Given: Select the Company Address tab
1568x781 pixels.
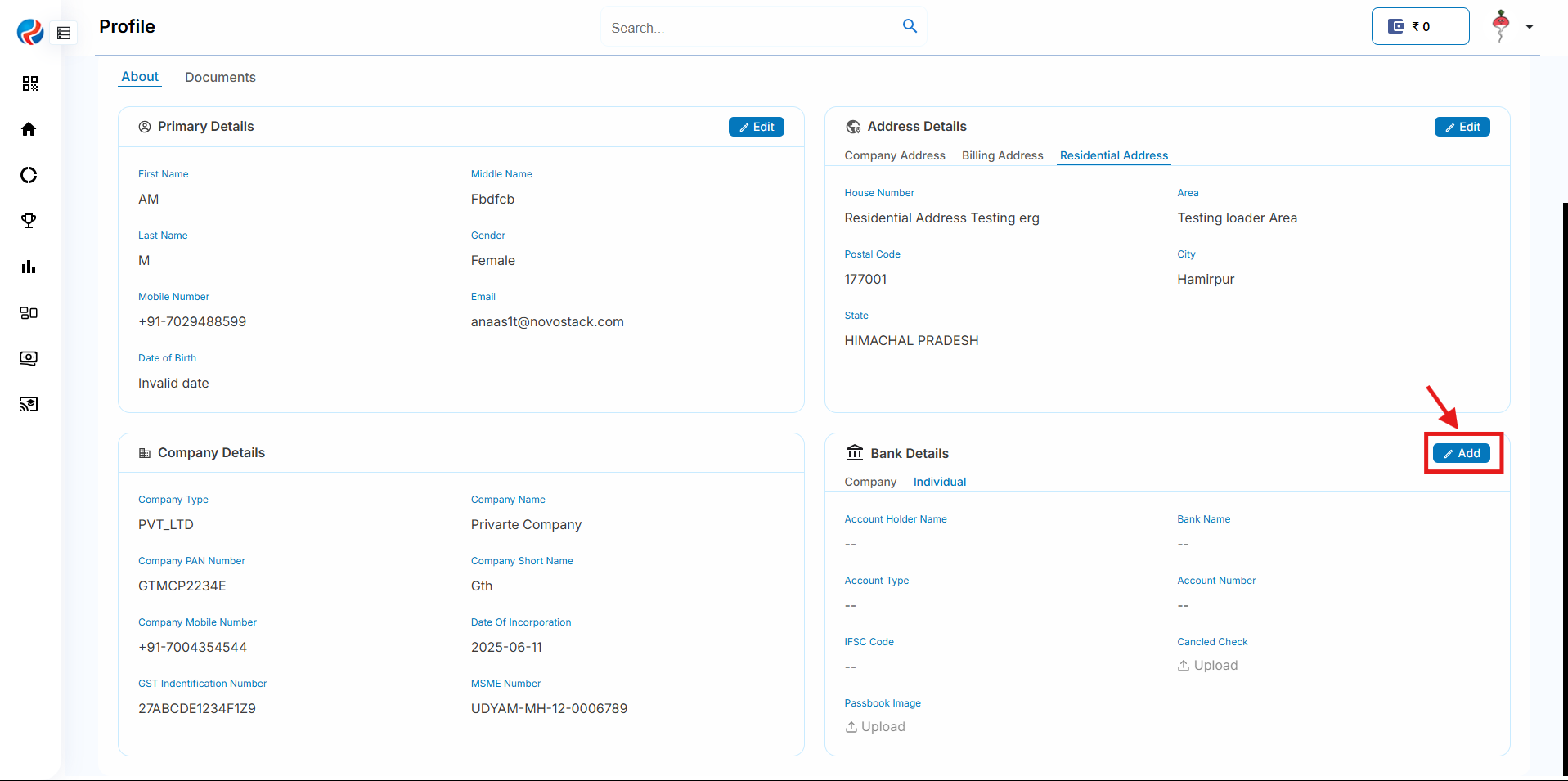Looking at the screenshot, I should (894, 155).
